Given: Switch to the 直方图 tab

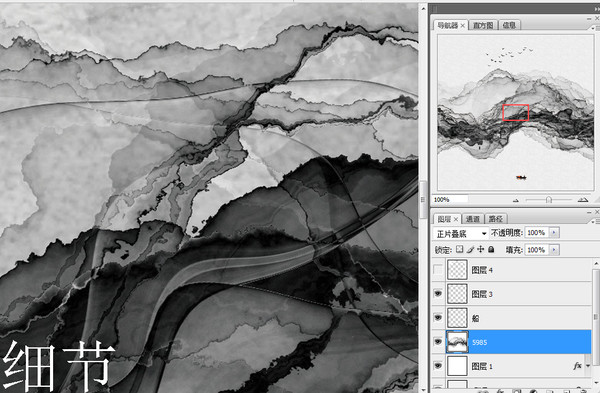Looking at the screenshot, I should pyautogui.click(x=483, y=25).
